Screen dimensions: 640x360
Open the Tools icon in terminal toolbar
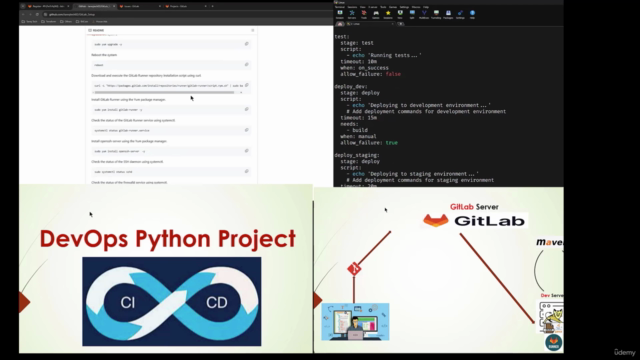pyautogui.click(x=364, y=14)
